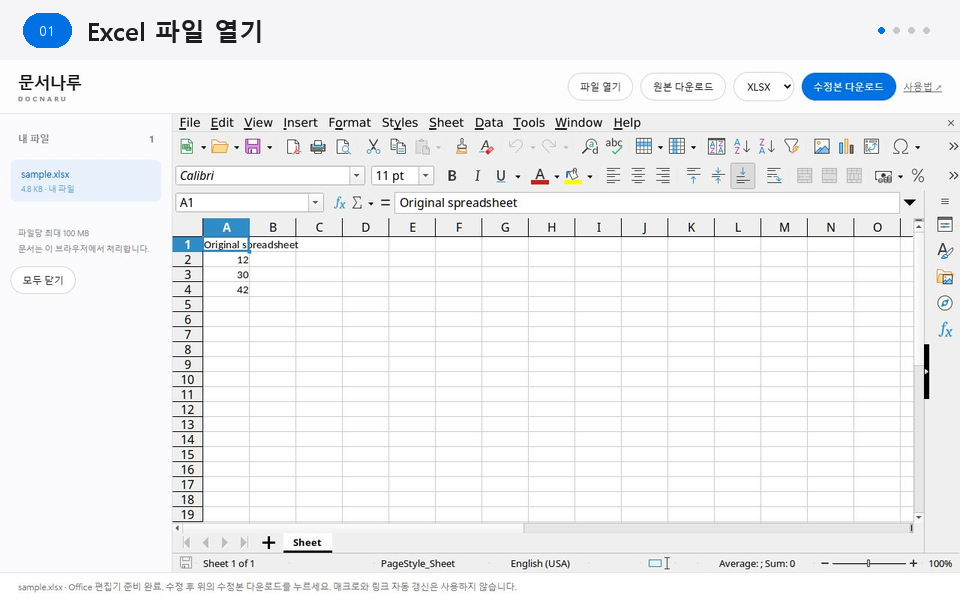Open the sidebar Navigator compass icon

(945, 303)
